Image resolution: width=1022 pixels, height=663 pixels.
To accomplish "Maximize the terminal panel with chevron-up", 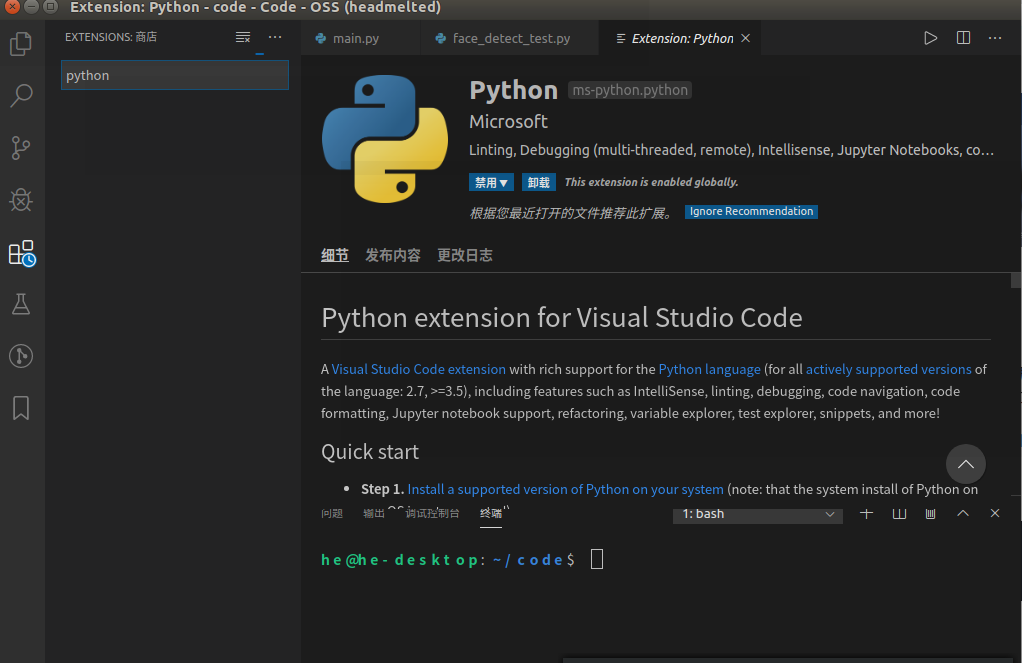I will click(x=963, y=513).
